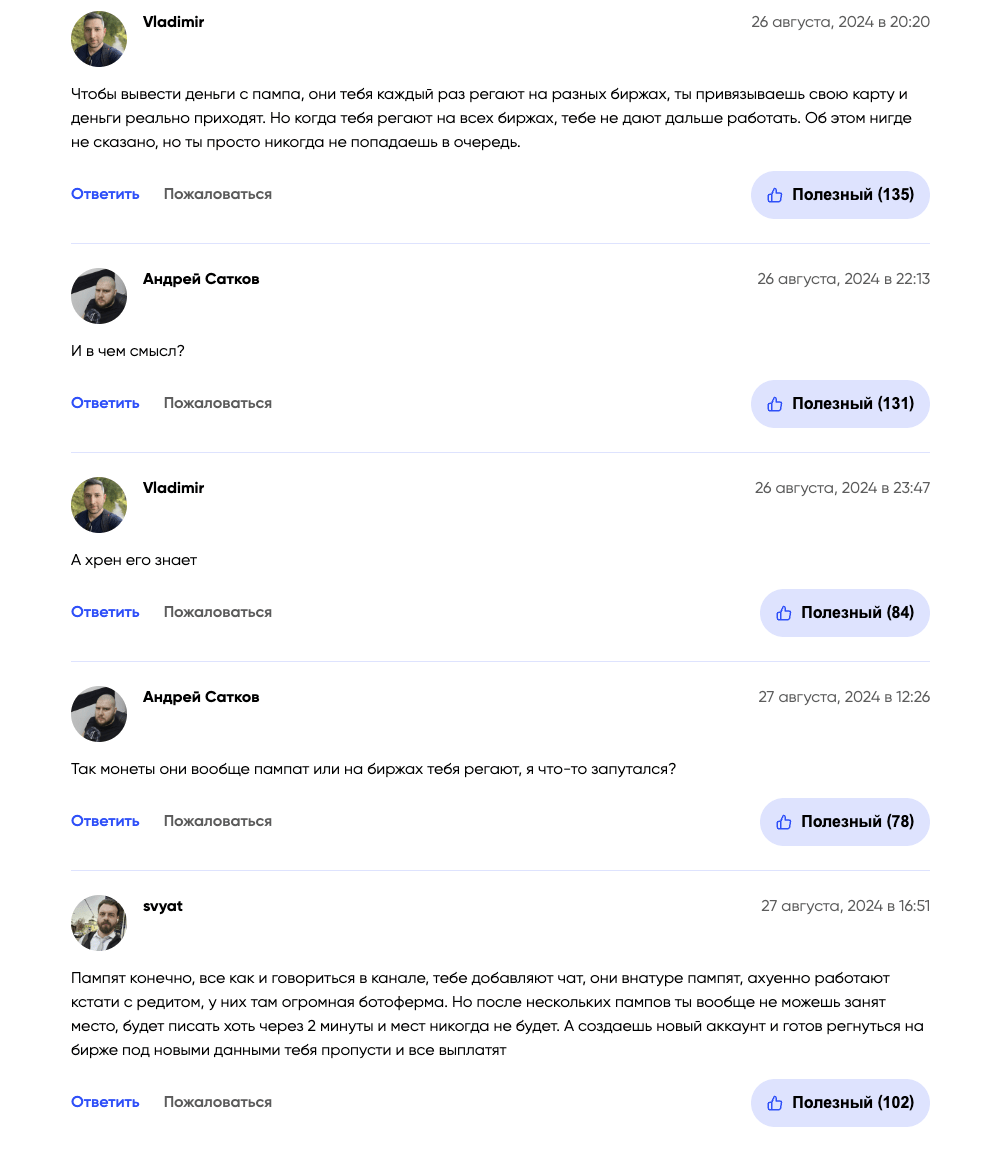998x1150 pixels.
Task: Open Vladimir's avatar on the 23:47 comment
Action: pos(99,505)
